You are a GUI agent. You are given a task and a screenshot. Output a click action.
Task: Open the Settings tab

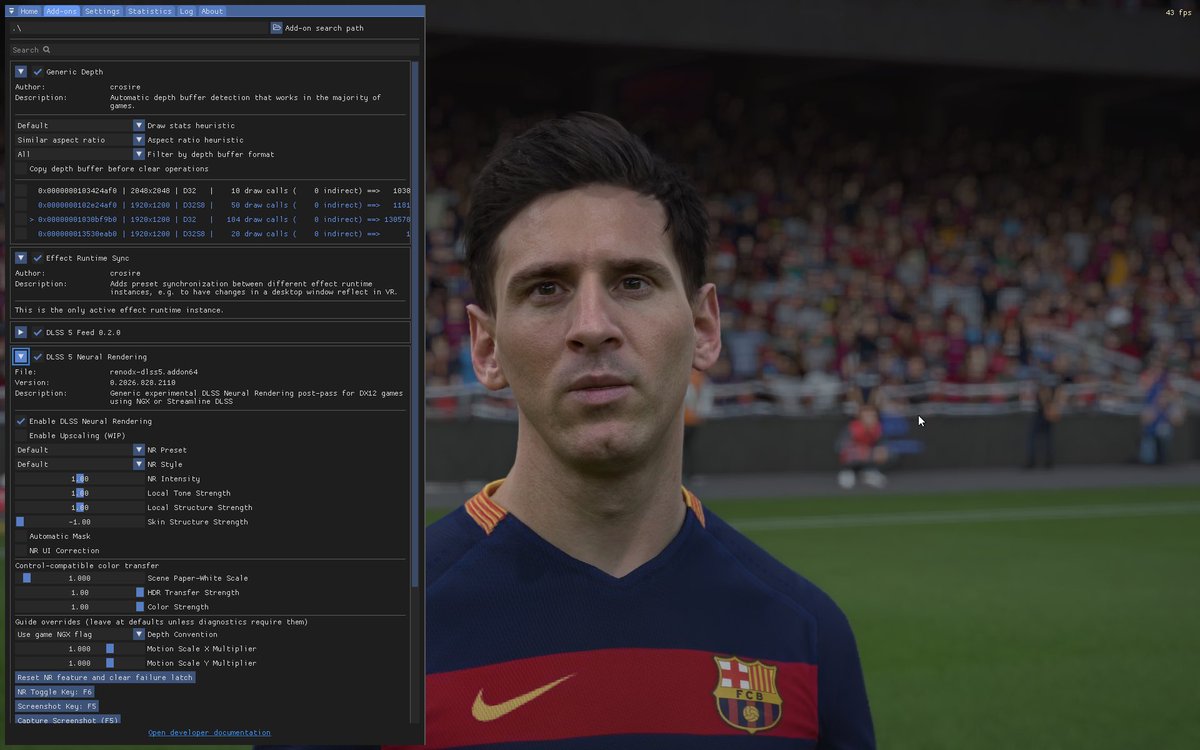tap(102, 11)
